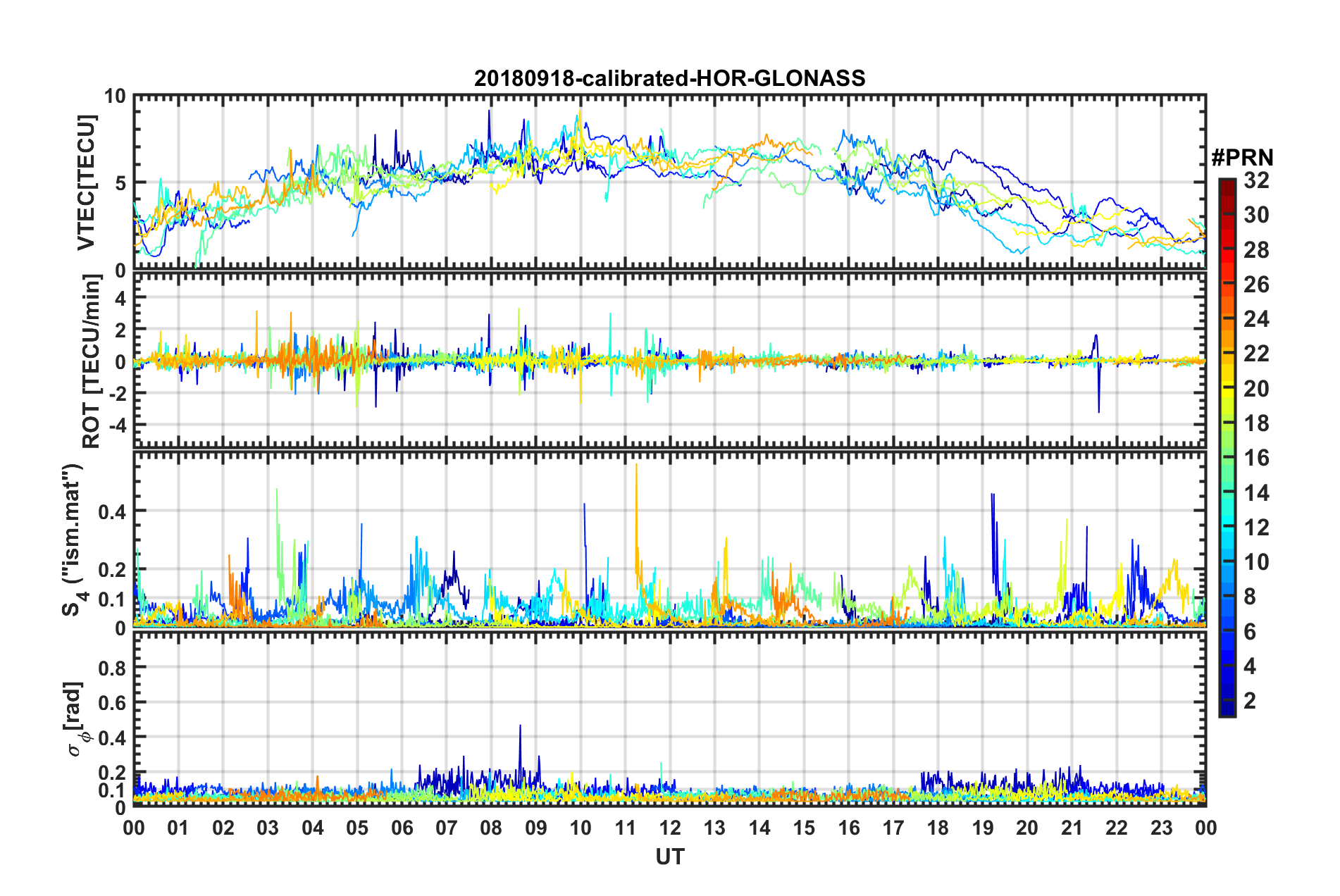Click colorbar tick label 18

point(1256,423)
